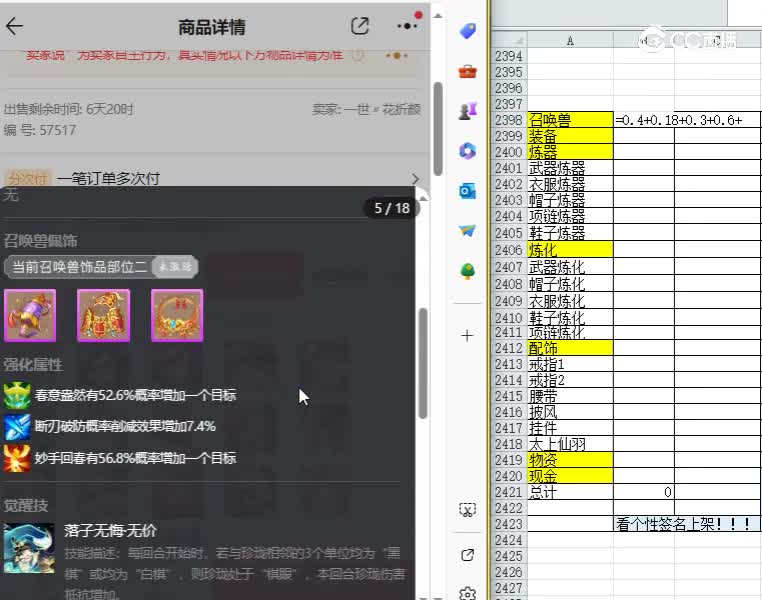The height and width of the screenshot is (600, 762).
Task: Click item number 57517 text
Action: click(x=57, y=130)
